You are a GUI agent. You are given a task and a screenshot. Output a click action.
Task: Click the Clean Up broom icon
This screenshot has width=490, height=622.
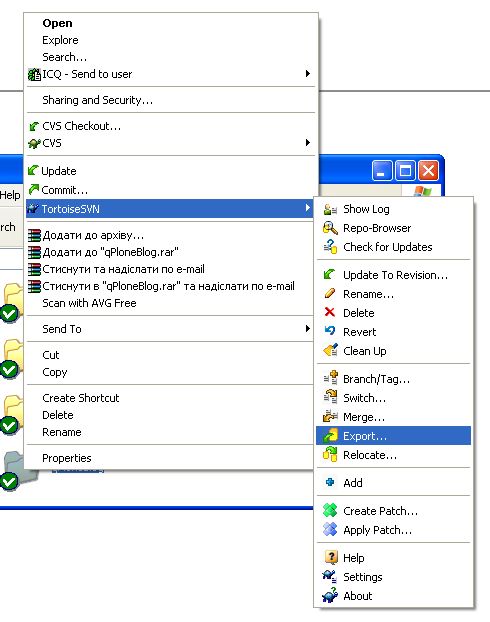click(330, 350)
